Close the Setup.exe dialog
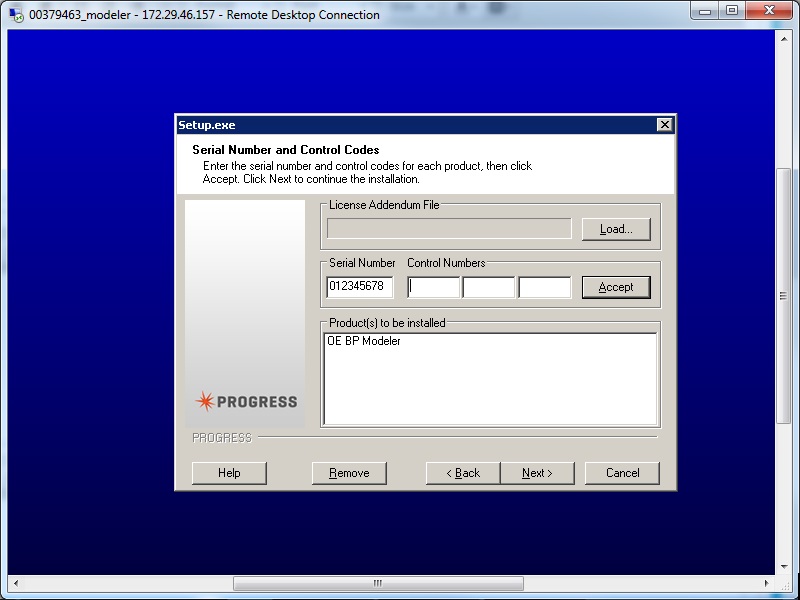This screenshot has width=800, height=600. [664, 125]
